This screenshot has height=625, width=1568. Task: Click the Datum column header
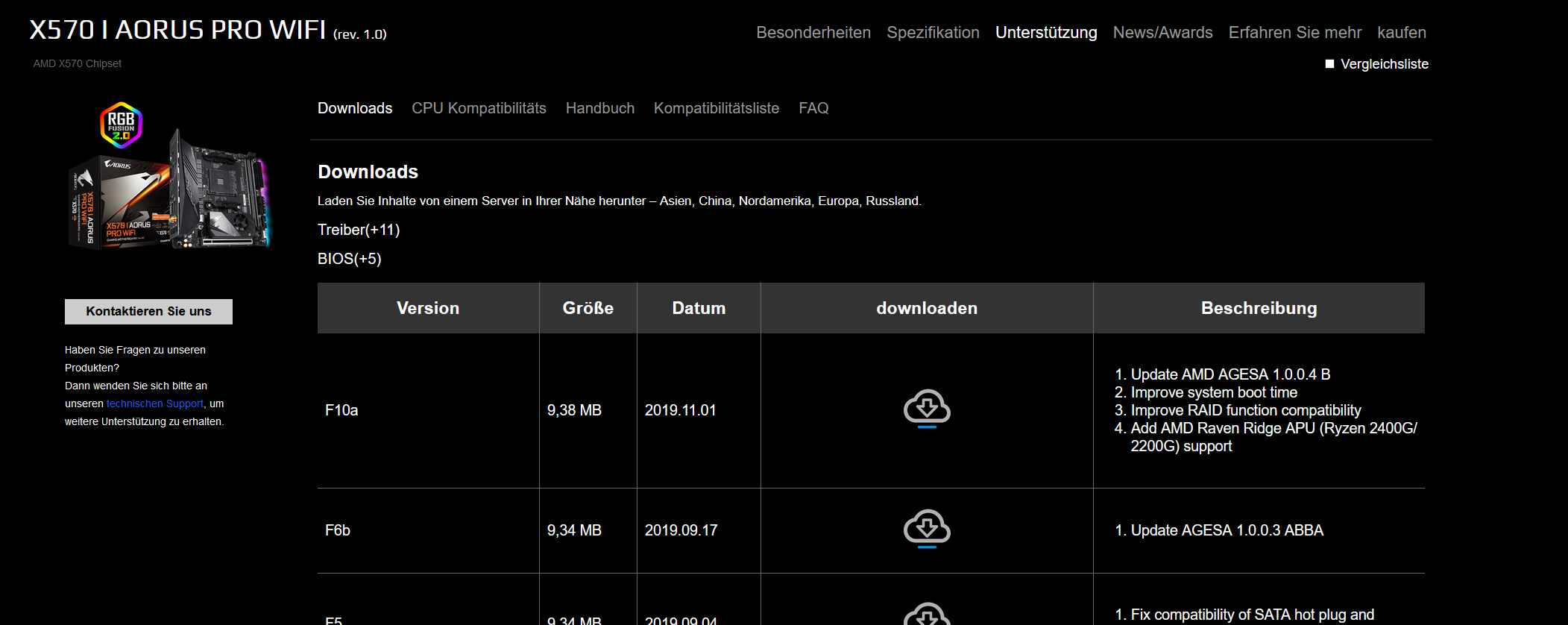(699, 308)
